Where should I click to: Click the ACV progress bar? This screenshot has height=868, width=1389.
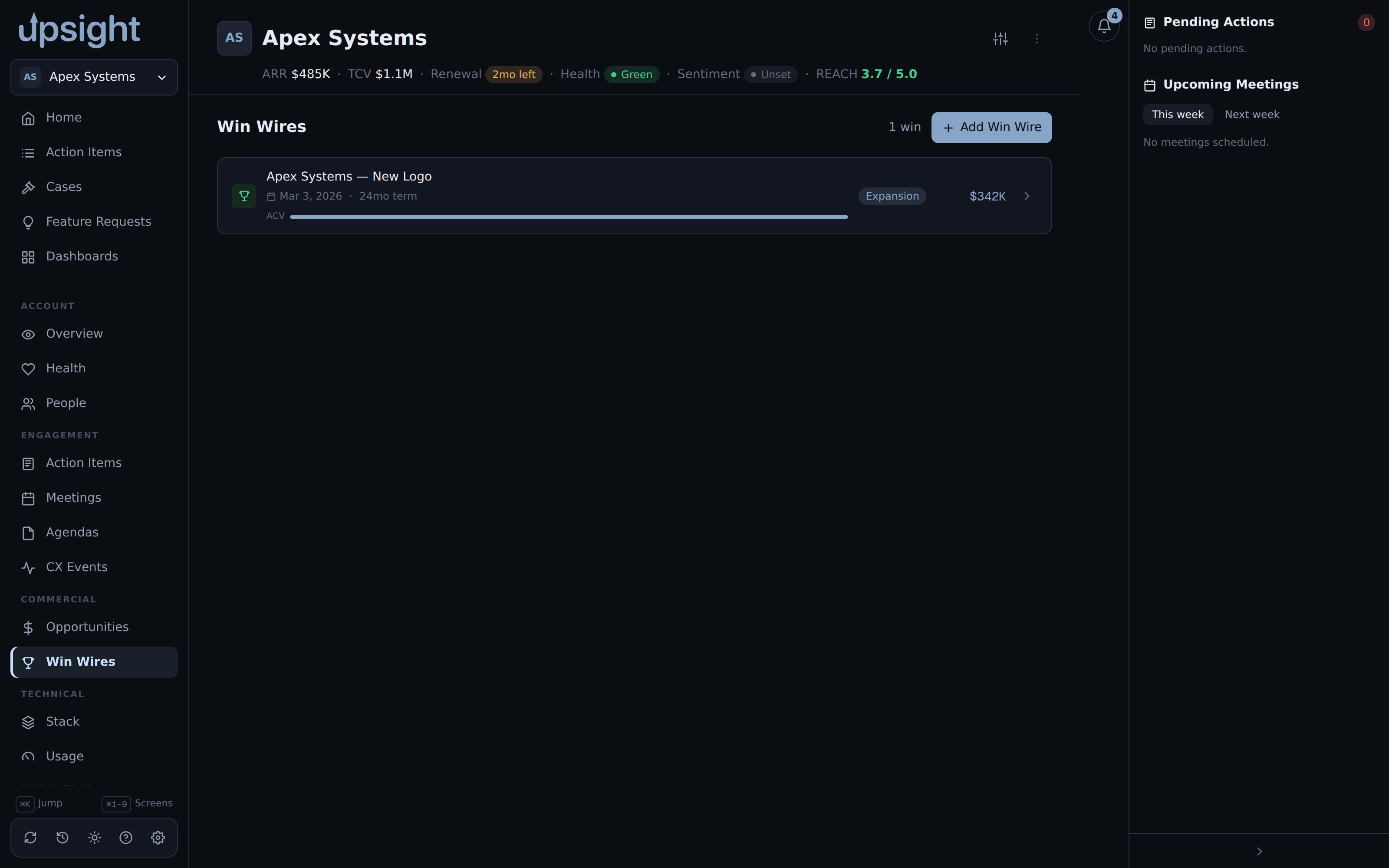569,217
